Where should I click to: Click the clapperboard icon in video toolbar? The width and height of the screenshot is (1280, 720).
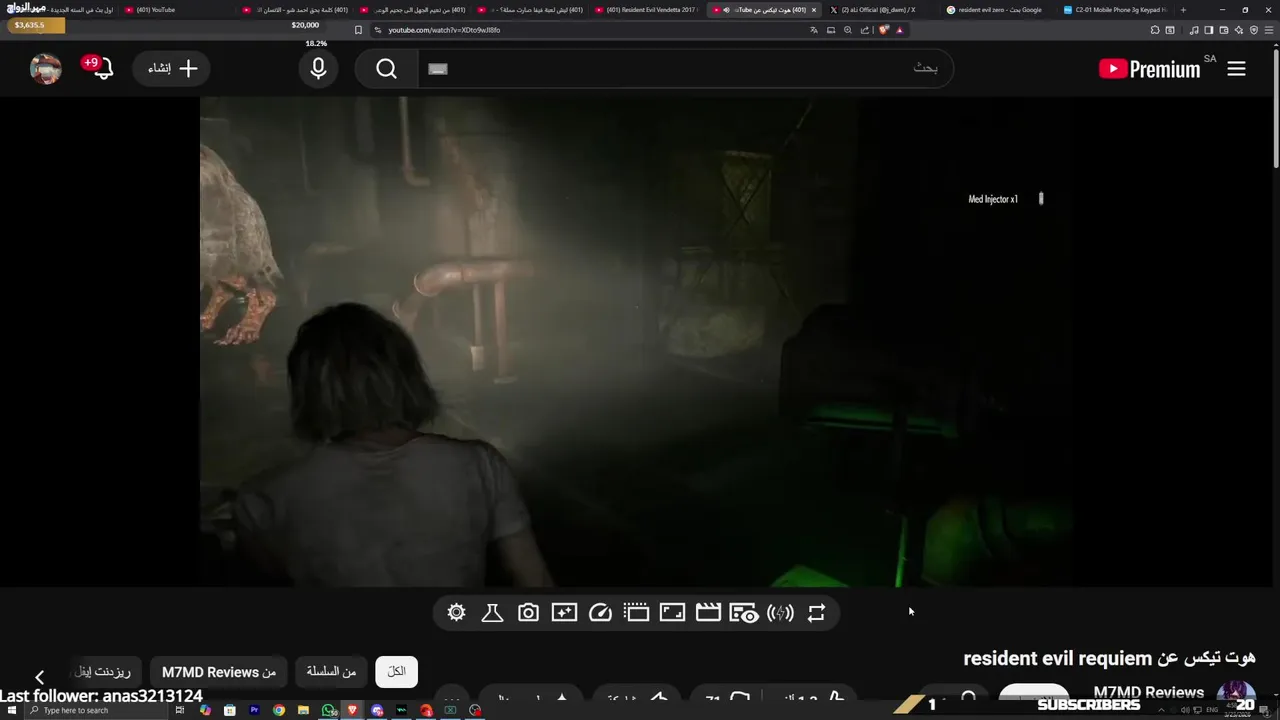point(708,613)
